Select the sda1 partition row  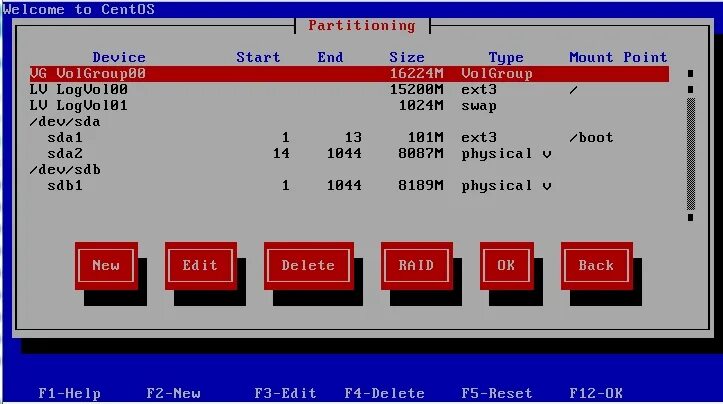[x=349, y=137]
